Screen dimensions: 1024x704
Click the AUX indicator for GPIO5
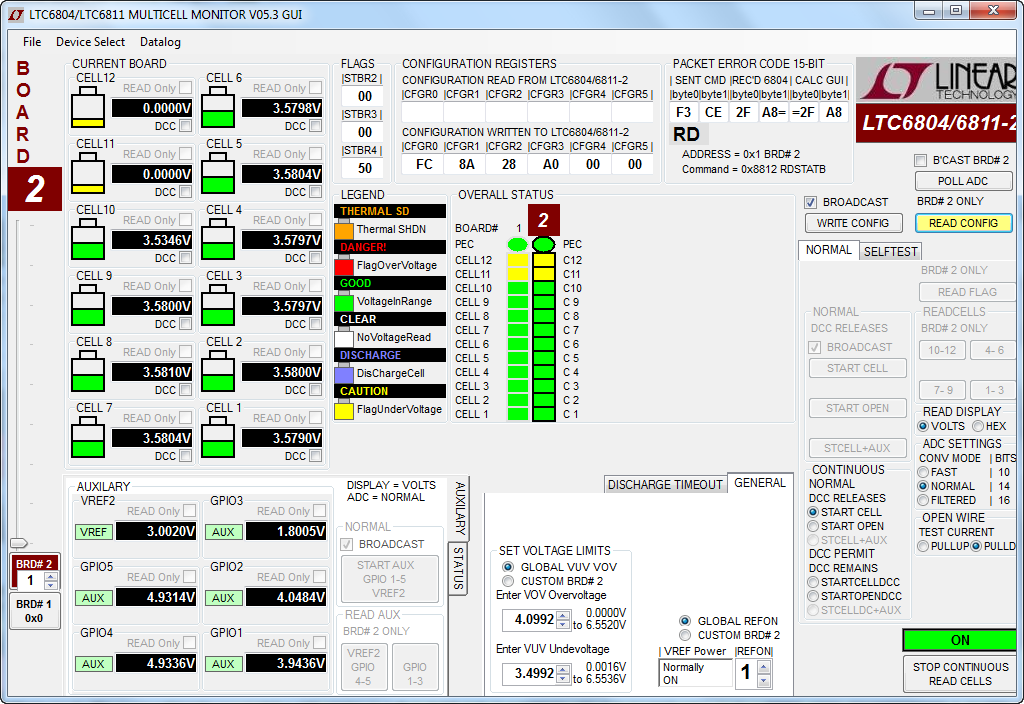pos(93,598)
